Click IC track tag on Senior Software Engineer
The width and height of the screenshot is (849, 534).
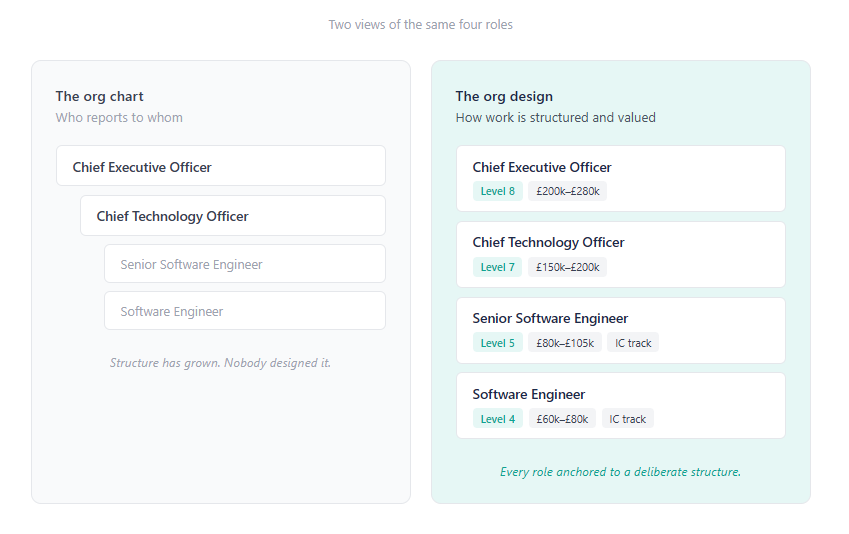[x=633, y=343]
